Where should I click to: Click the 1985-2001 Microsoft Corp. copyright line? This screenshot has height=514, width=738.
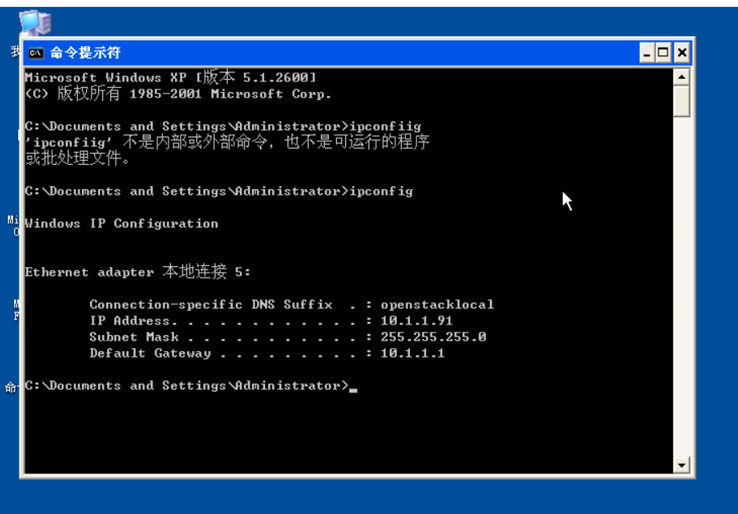pos(178,94)
